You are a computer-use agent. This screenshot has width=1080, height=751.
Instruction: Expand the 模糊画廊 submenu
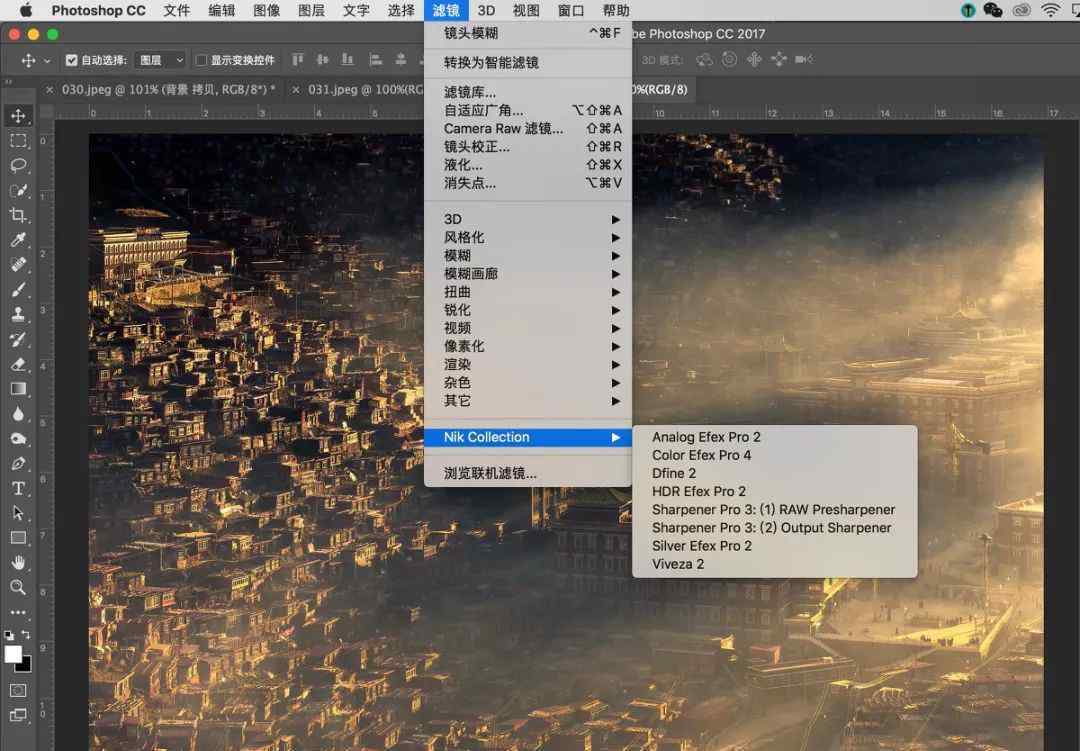point(528,274)
